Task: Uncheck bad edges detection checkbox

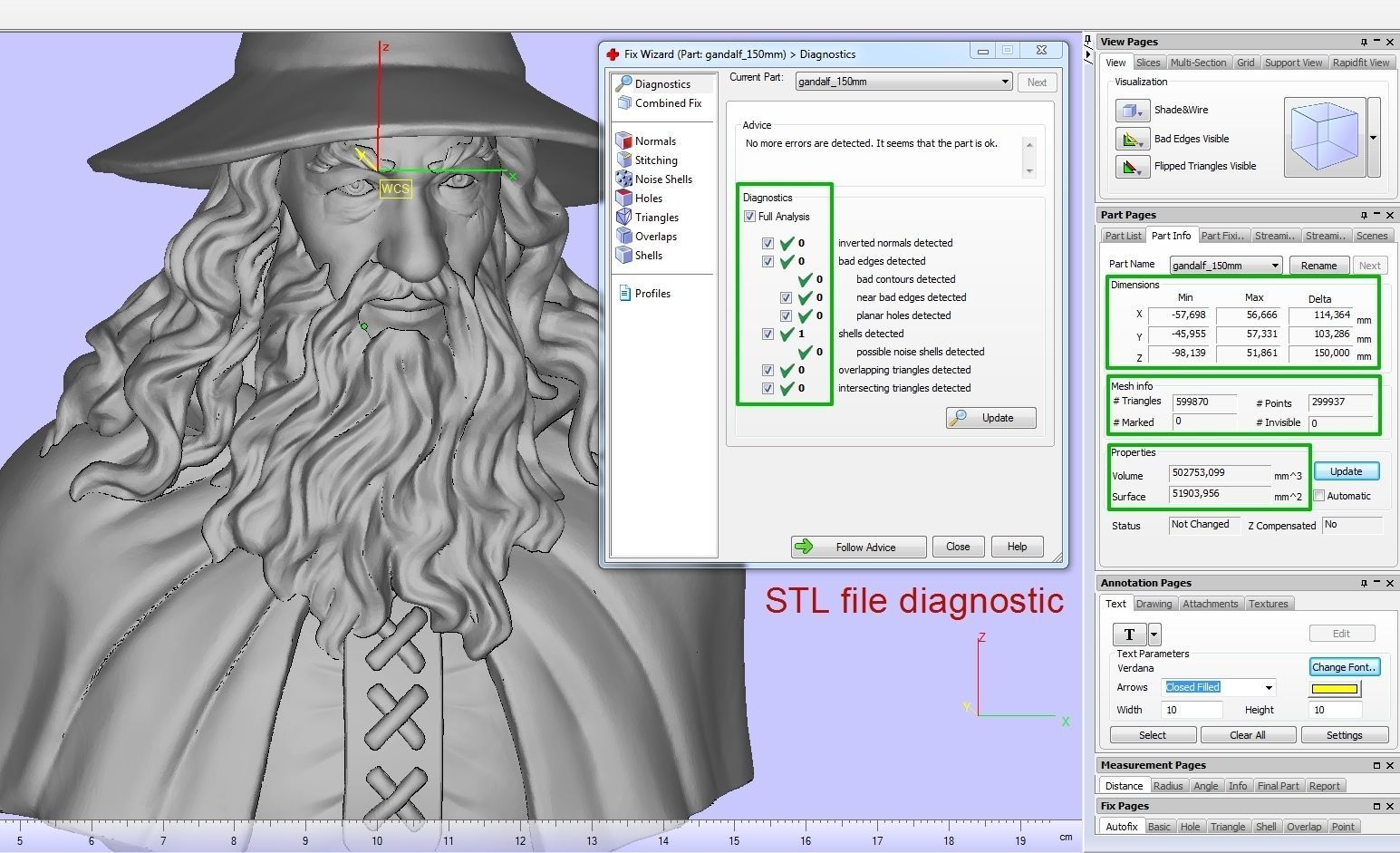Action: point(768,261)
